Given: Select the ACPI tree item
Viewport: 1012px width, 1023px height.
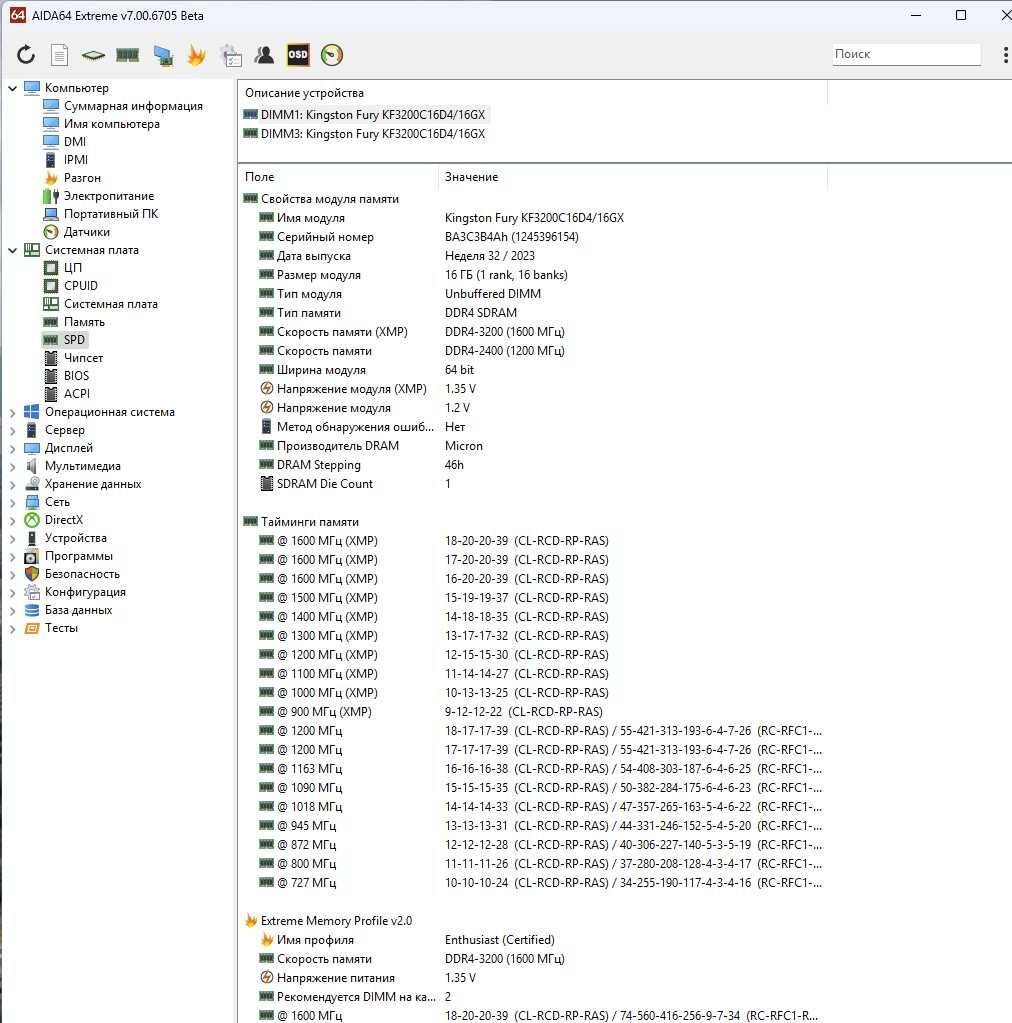Looking at the screenshot, I should (x=77, y=394).
